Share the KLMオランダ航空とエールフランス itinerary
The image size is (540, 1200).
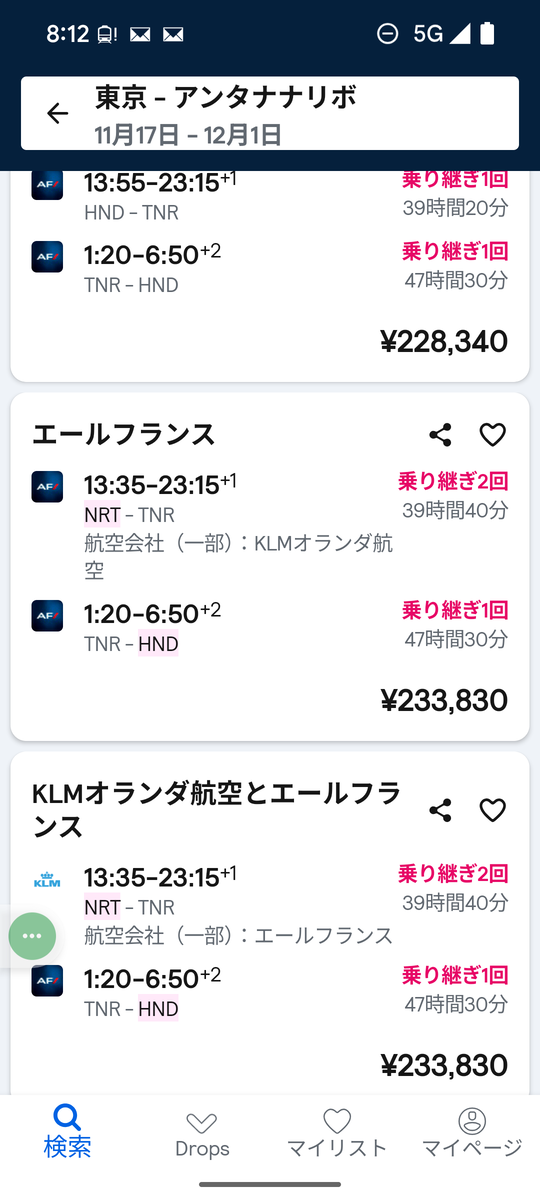pos(440,810)
